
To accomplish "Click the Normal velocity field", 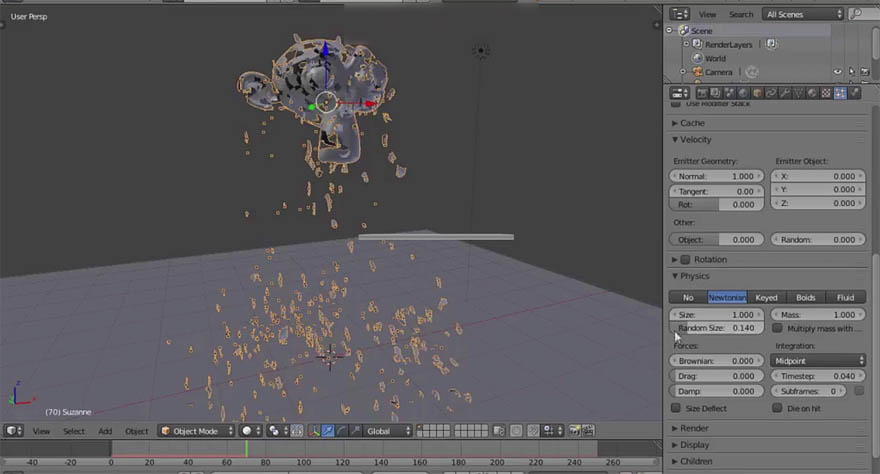I will pos(716,176).
